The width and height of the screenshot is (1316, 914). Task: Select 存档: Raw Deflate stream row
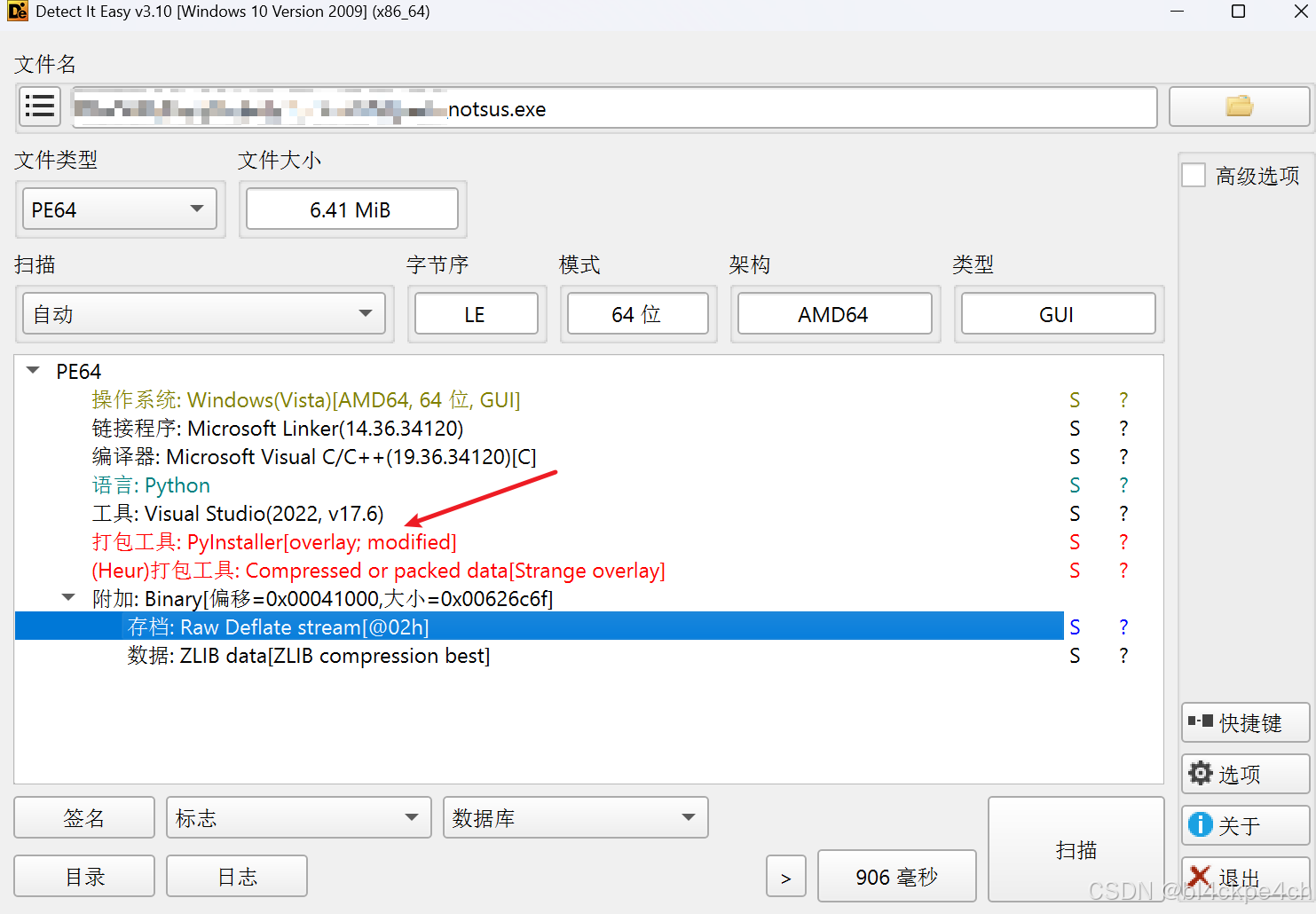(x=540, y=626)
